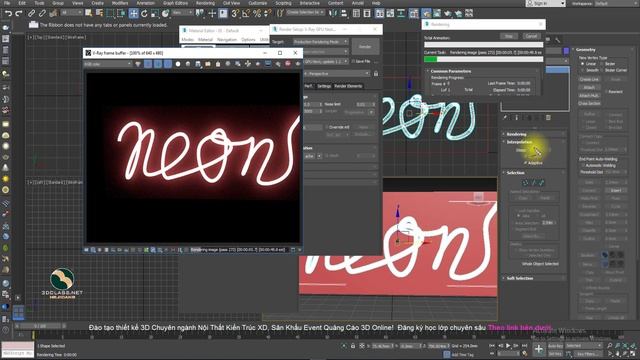Toggle the Reorient checkbox
The height and width of the screenshot is (360, 640).
[x=607, y=92]
